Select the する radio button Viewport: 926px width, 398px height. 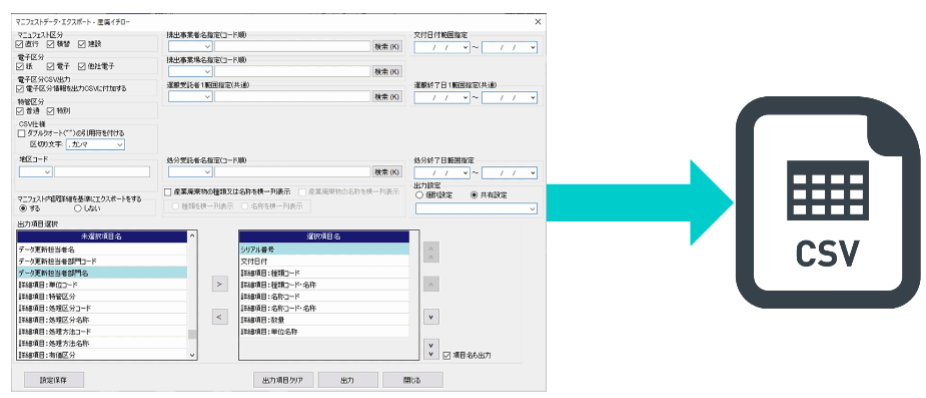pyautogui.click(x=23, y=208)
